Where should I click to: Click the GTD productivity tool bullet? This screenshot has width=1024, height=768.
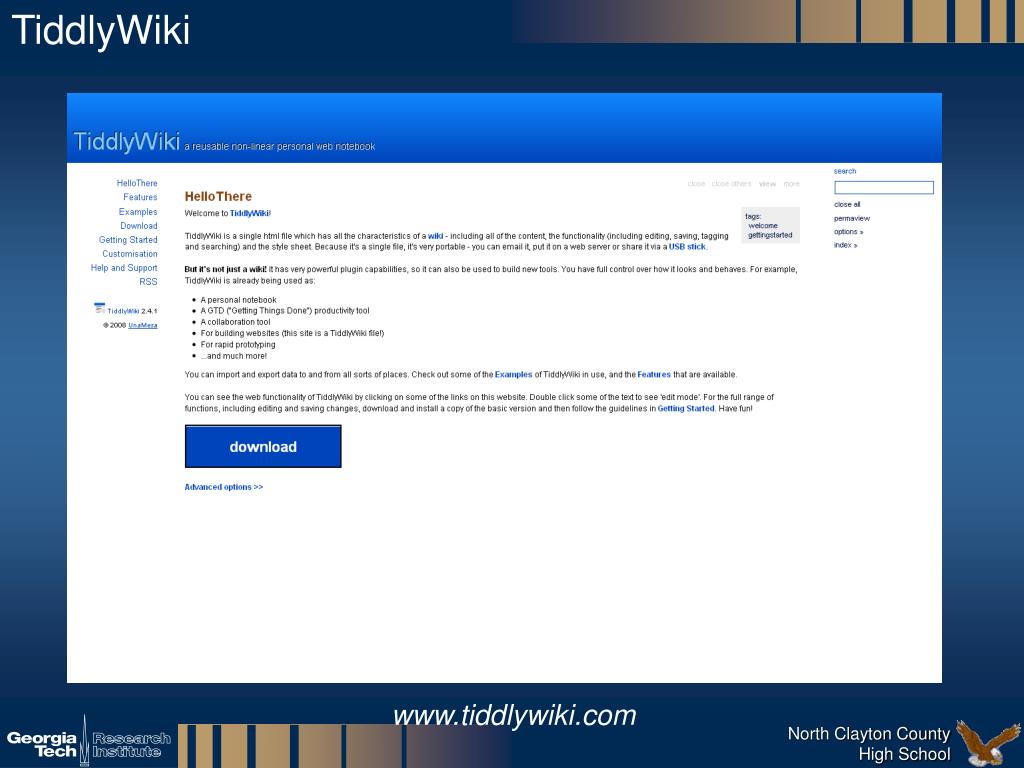tap(285, 311)
